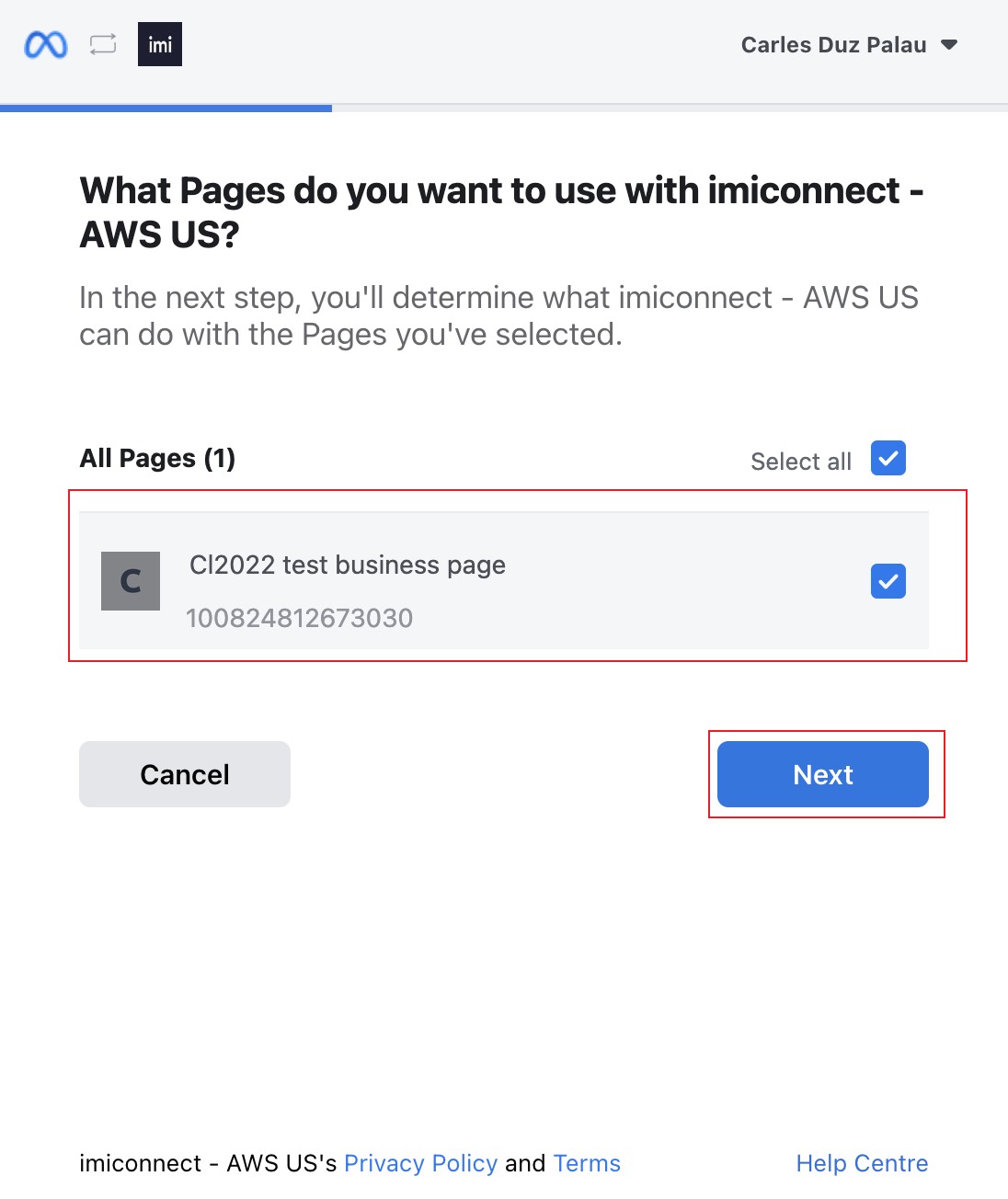Toggle the Select all checkbox
Screen dimensions: 1008x1199
[x=888, y=458]
